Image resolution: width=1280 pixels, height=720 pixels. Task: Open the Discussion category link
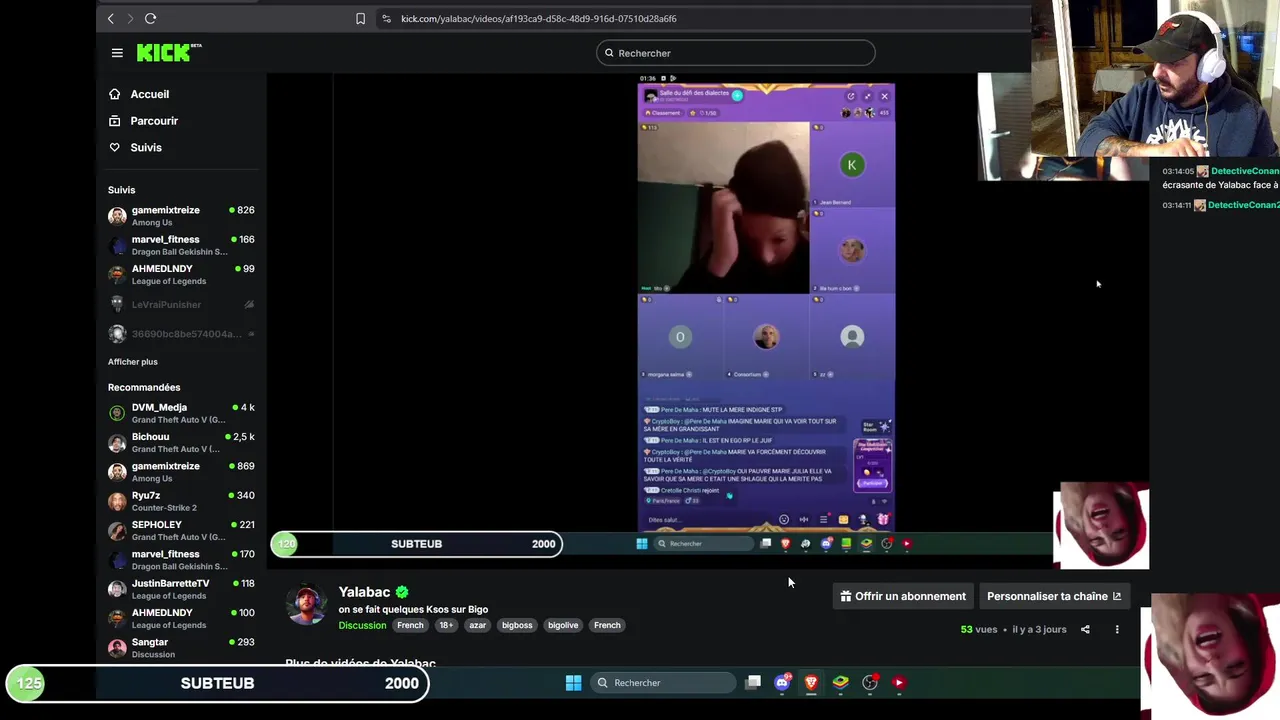(x=362, y=625)
